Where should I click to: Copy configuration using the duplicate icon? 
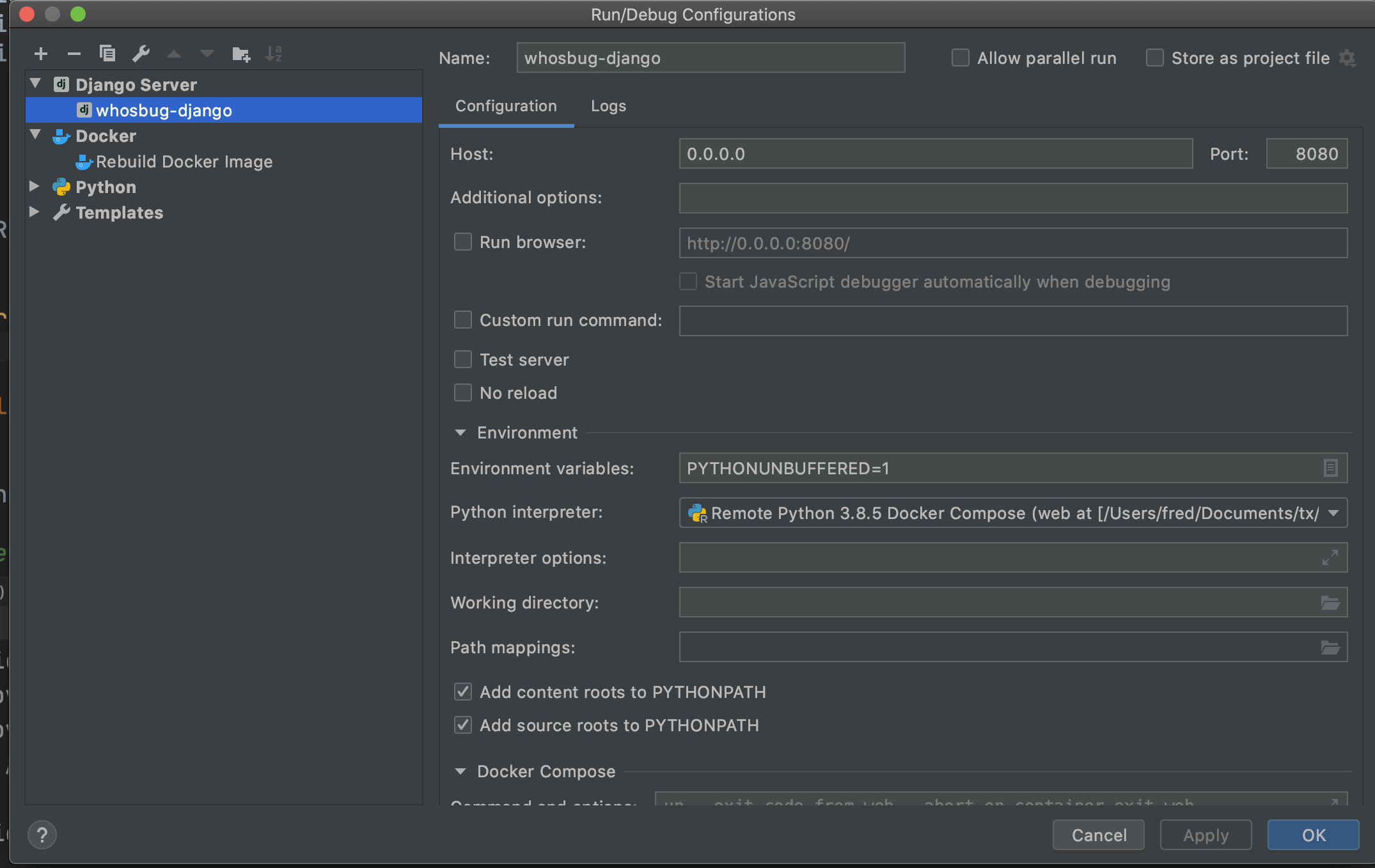(x=107, y=54)
